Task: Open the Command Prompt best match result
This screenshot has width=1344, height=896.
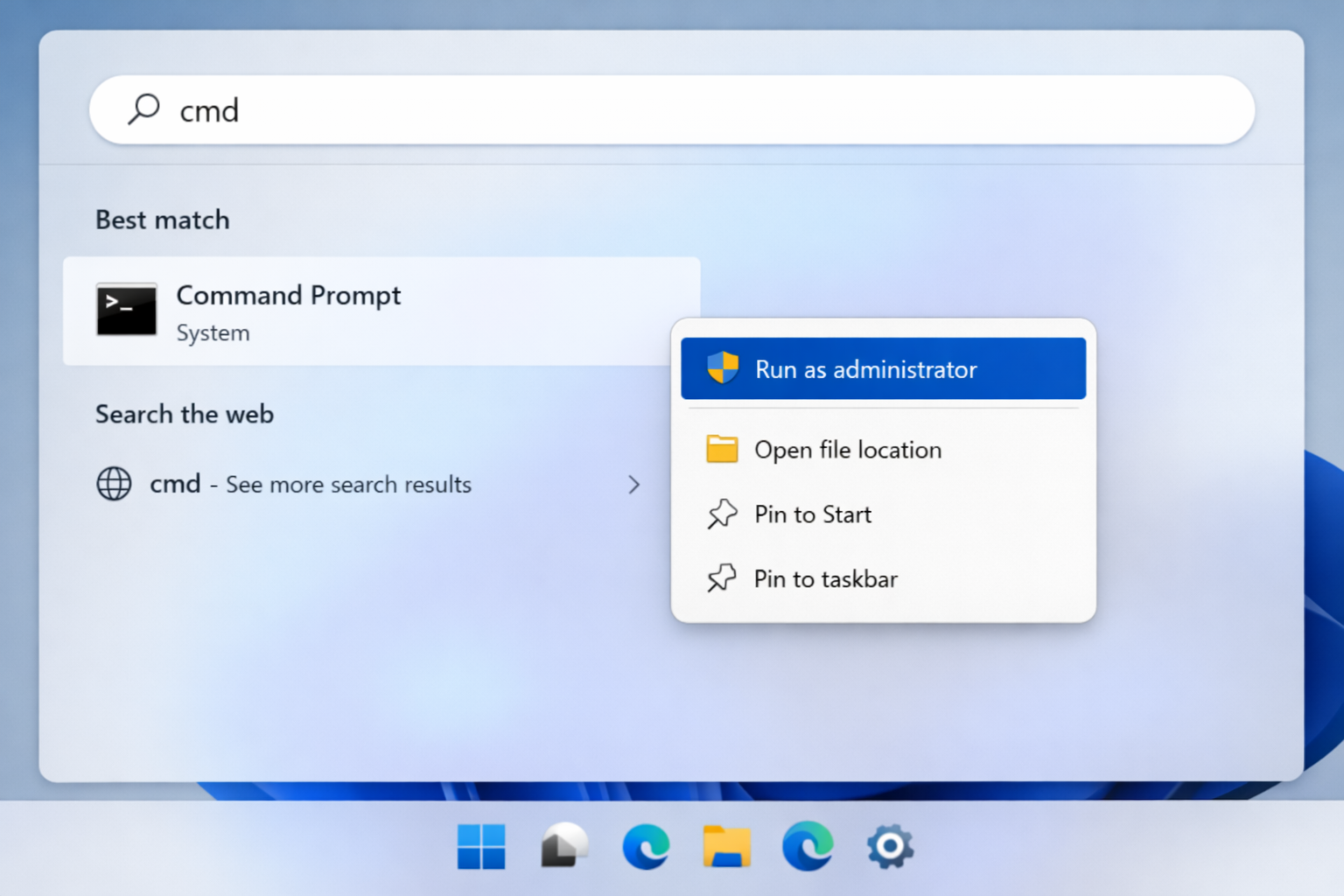Action: [x=381, y=311]
